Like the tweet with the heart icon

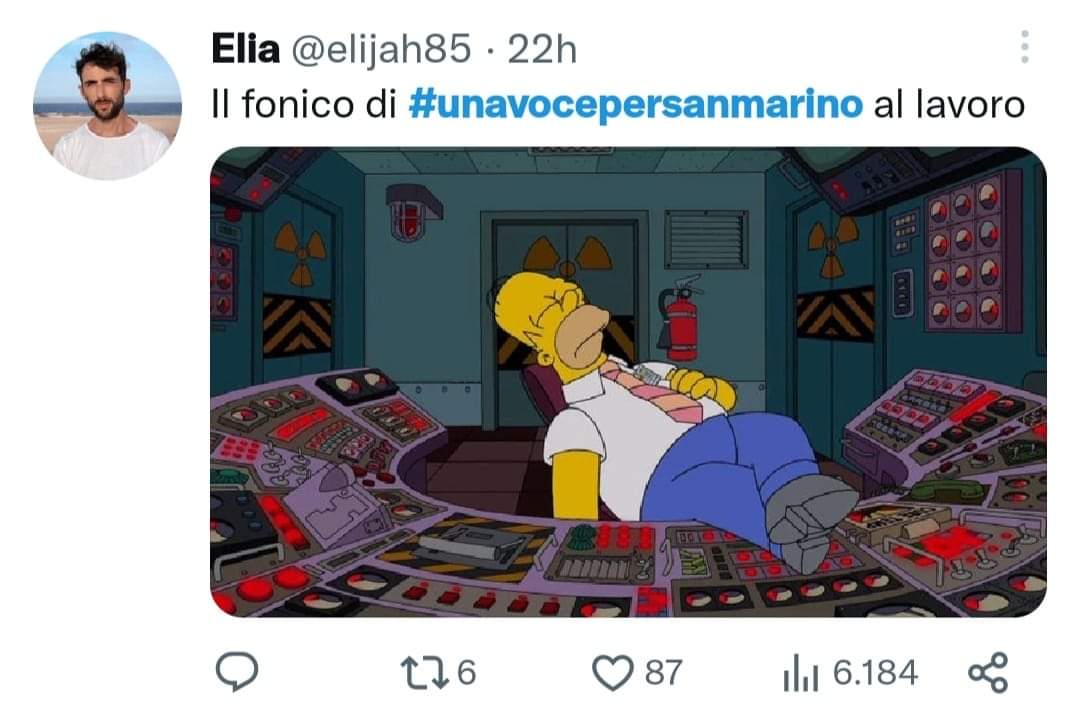click(x=612, y=673)
